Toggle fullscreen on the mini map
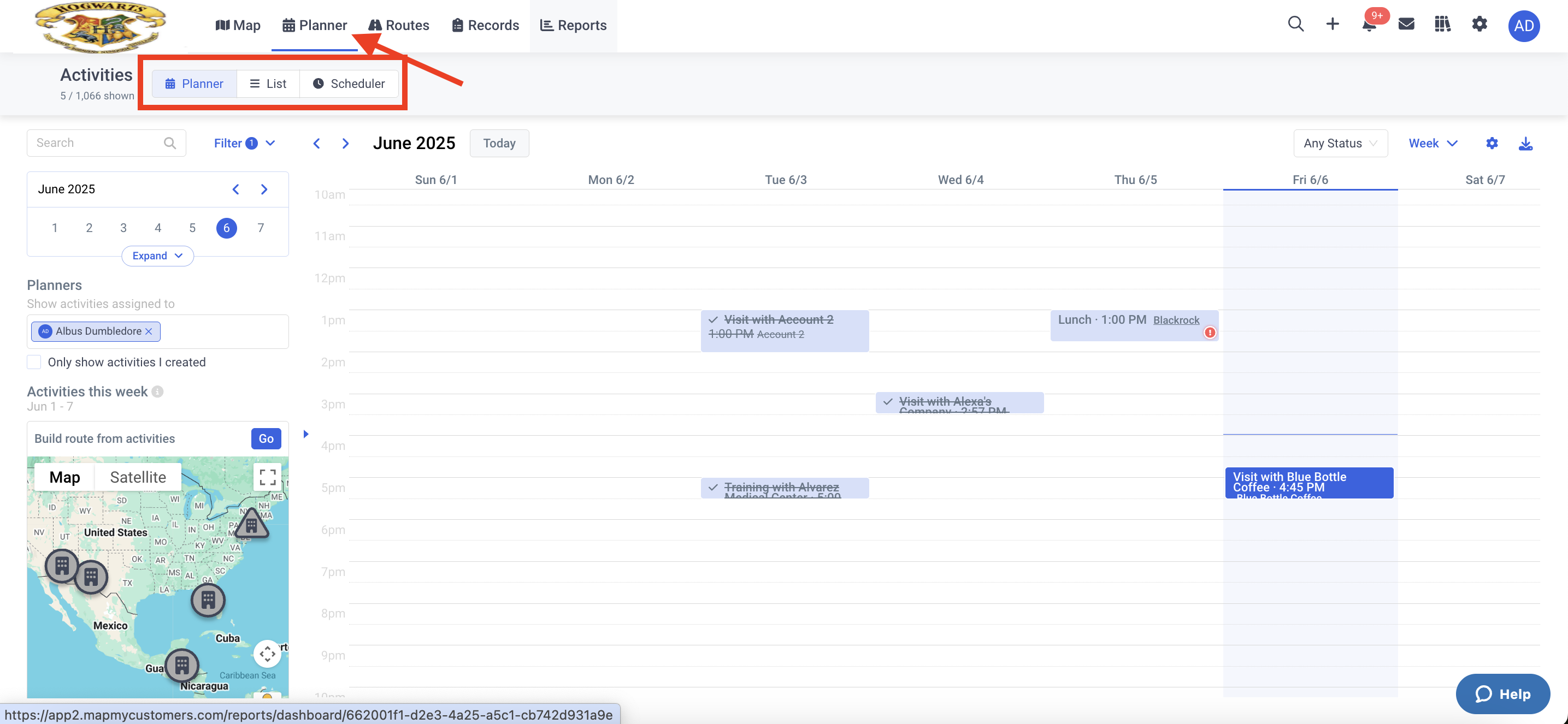1568x724 pixels. (267, 477)
